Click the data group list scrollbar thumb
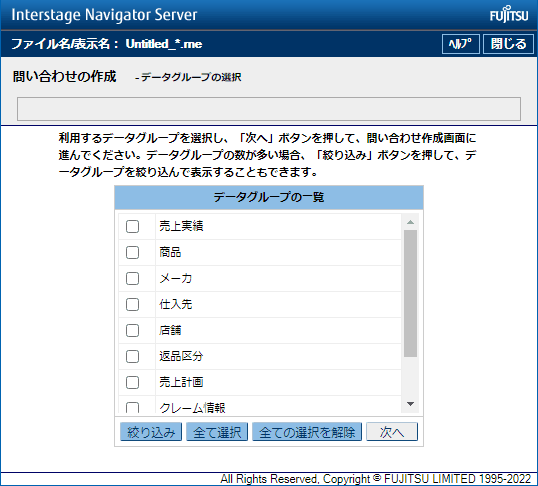Image resolution: width=538 pixels, height=486 pixels. [410, 293]
